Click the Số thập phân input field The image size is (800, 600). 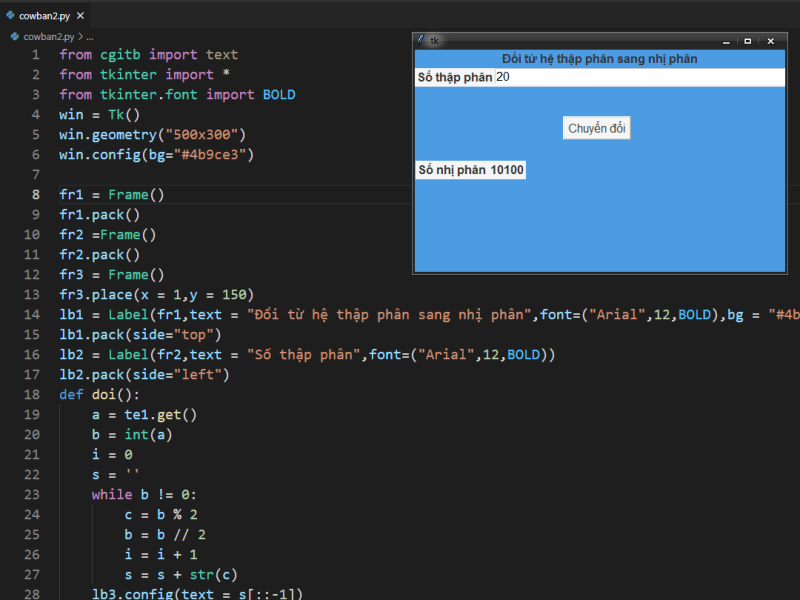tap(638, 77)
